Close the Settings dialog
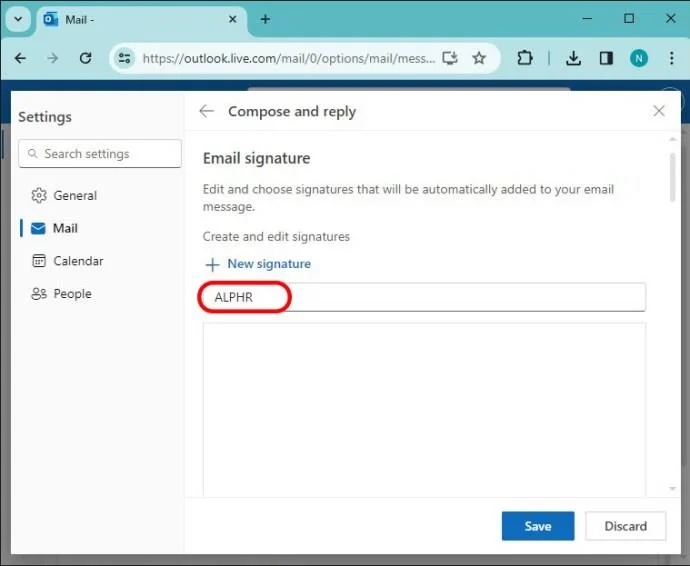 point(659,111)
